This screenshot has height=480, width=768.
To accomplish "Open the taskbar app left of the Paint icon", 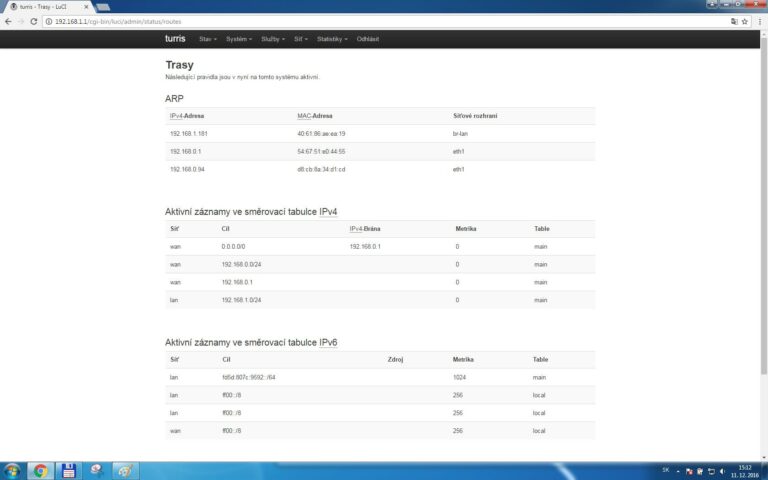I will coord(97,471).
